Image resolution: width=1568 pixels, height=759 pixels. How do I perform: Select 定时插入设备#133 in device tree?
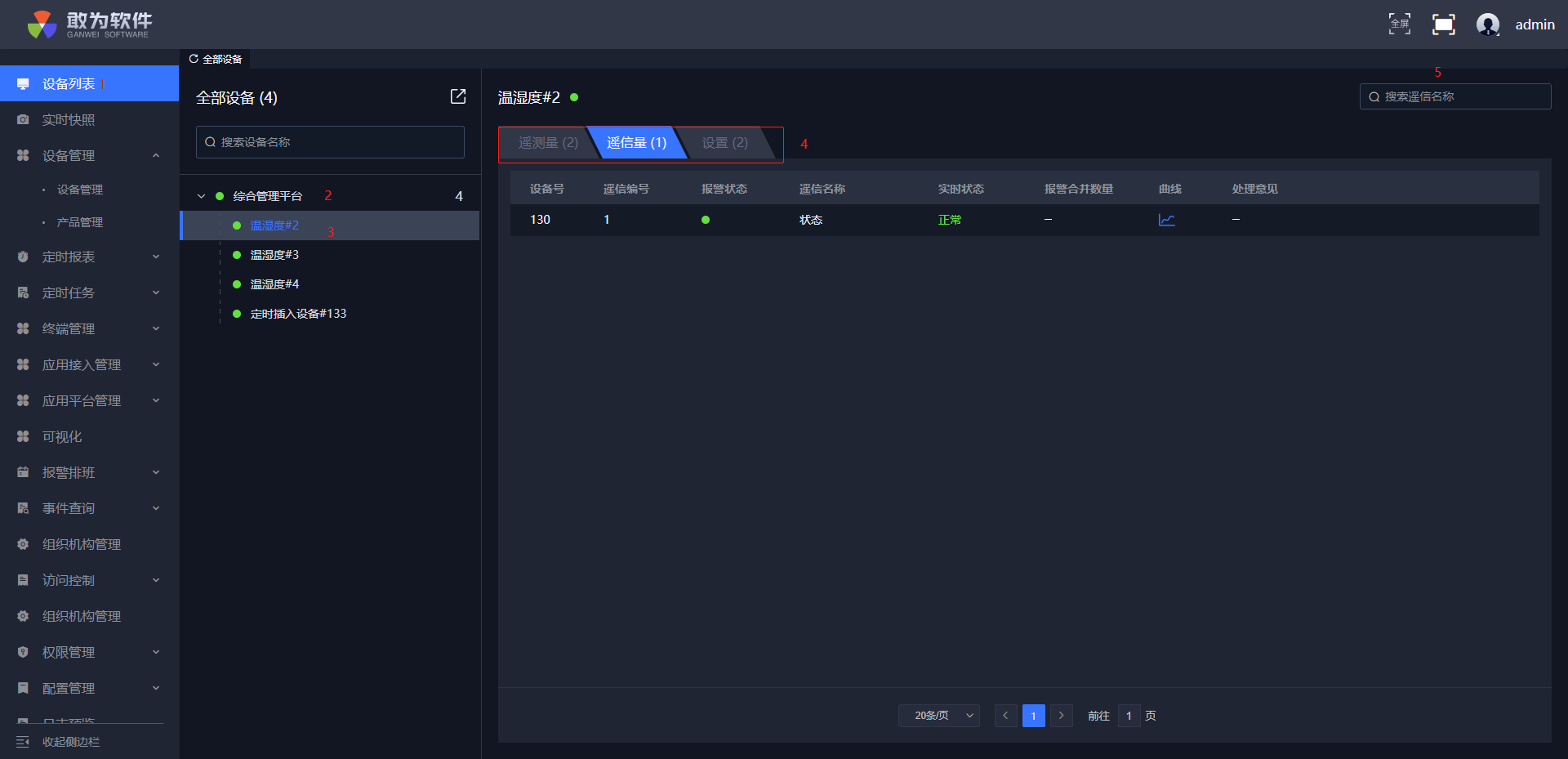[298, 314]
